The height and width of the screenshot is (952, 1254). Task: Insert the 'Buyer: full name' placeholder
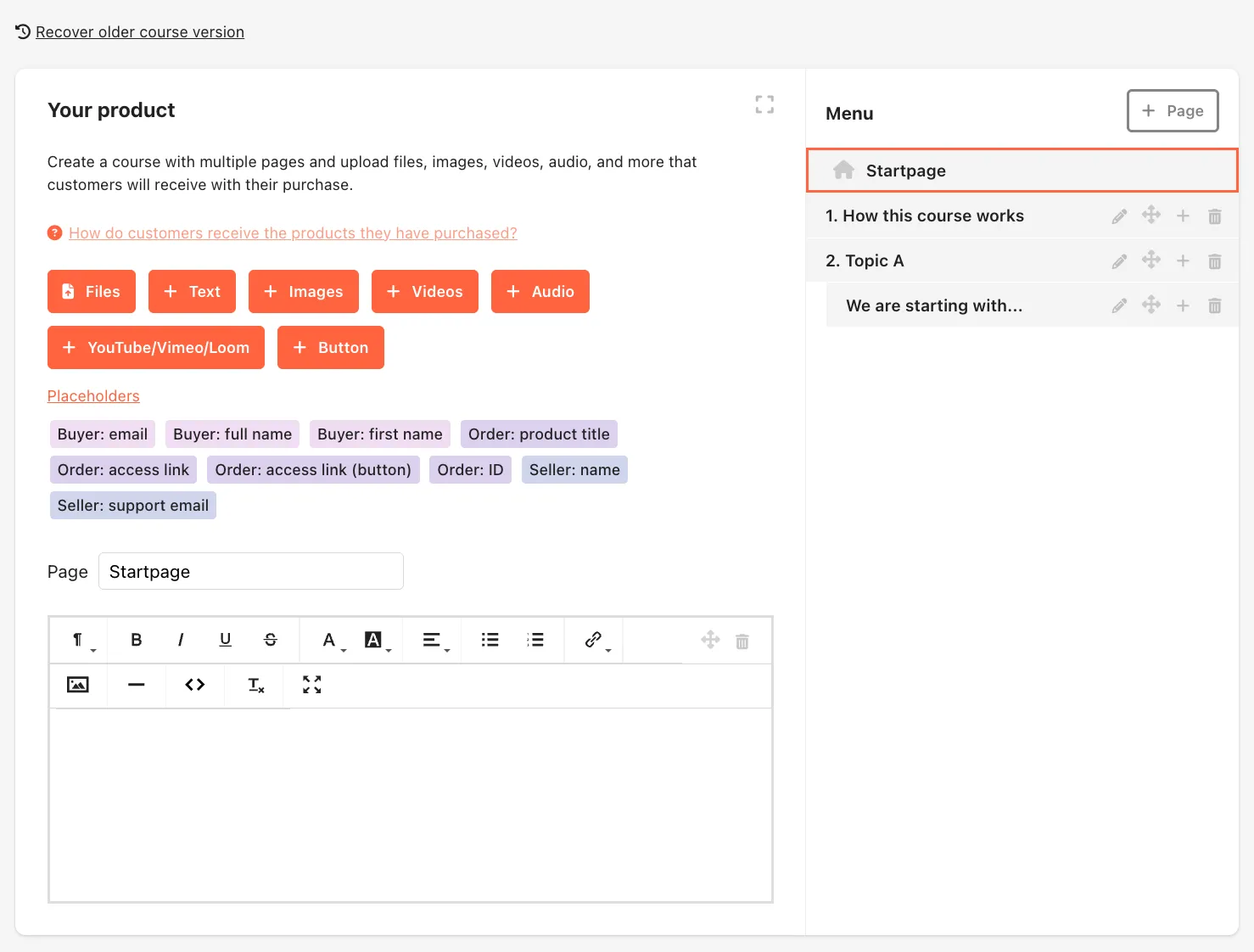click(232, 434)
